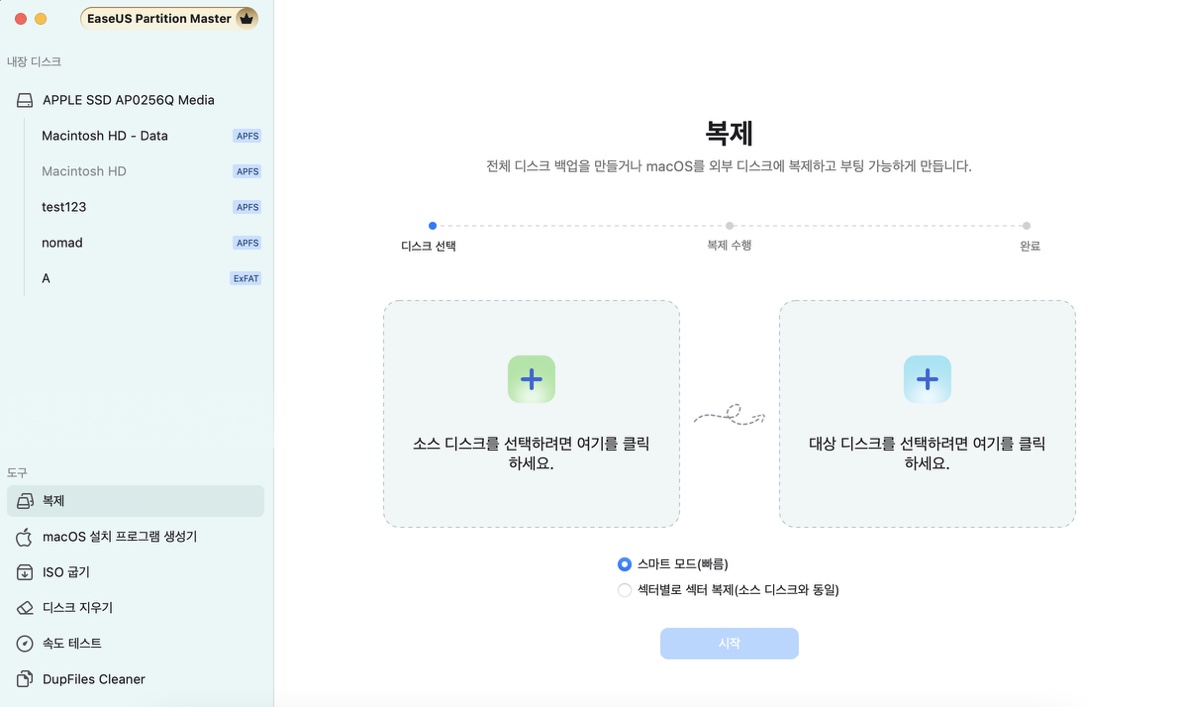
Task: Click the APFS badge on test123 row
Action: tap(247, 207)
